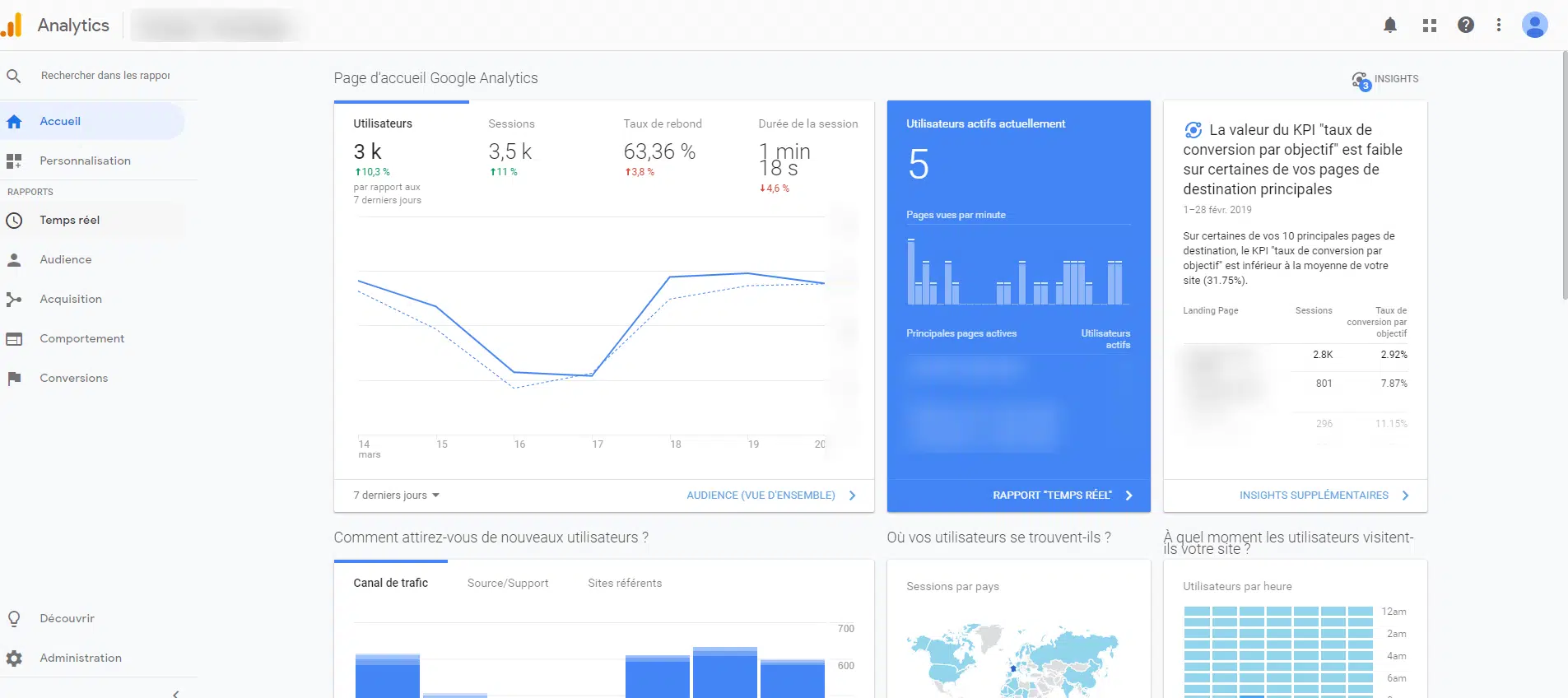Click the Administration gear icon

click(14, 658)
